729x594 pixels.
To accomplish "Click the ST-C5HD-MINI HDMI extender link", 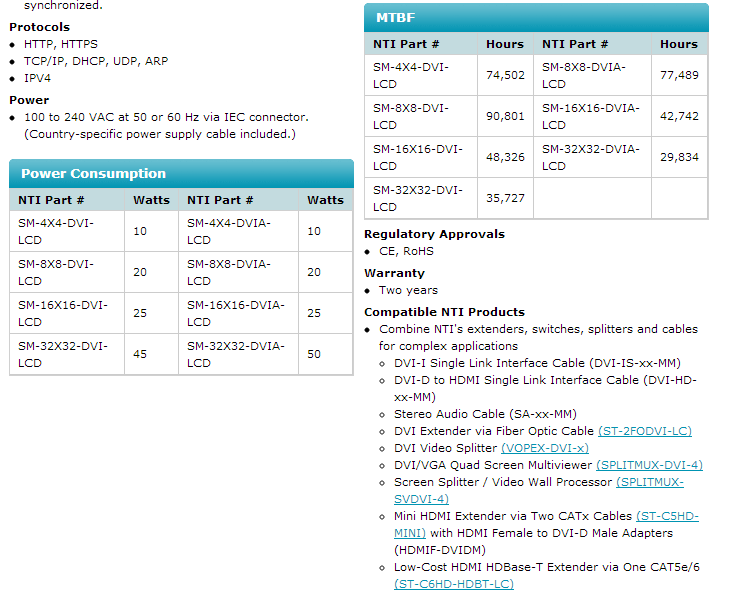I will (x=667, y=516).
